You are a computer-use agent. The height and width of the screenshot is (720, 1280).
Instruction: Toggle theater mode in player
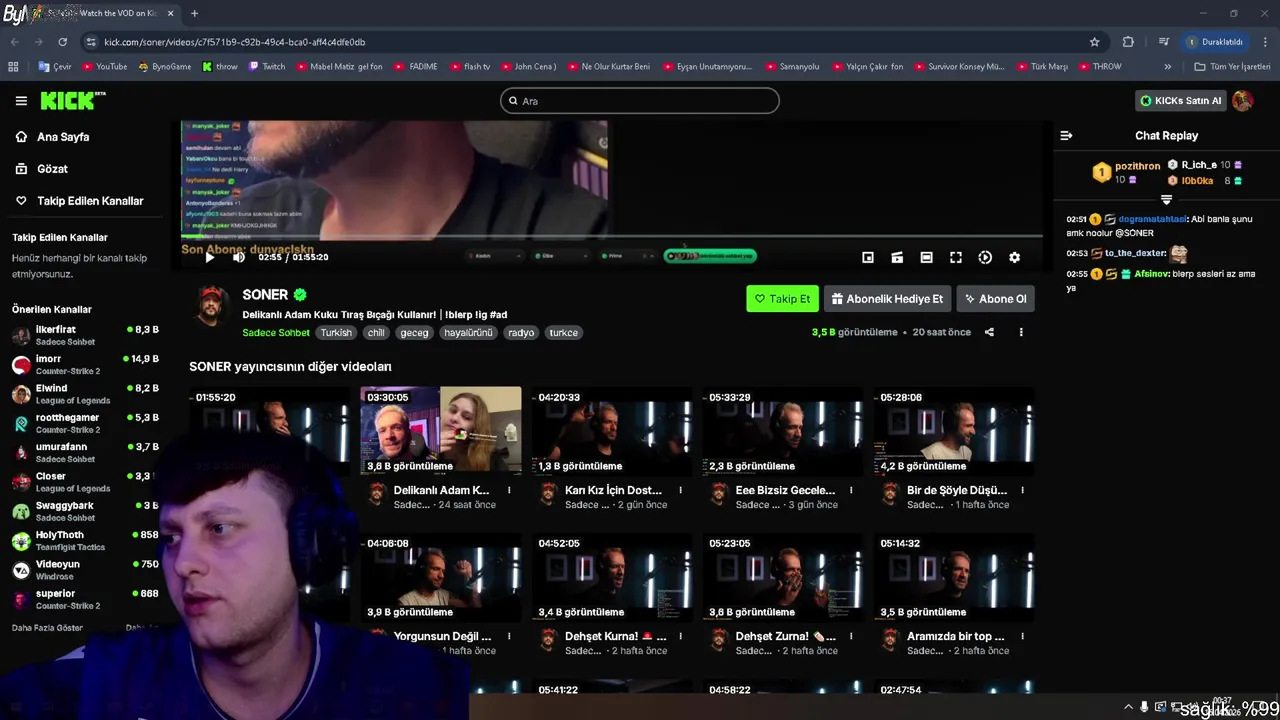(926, 257)
